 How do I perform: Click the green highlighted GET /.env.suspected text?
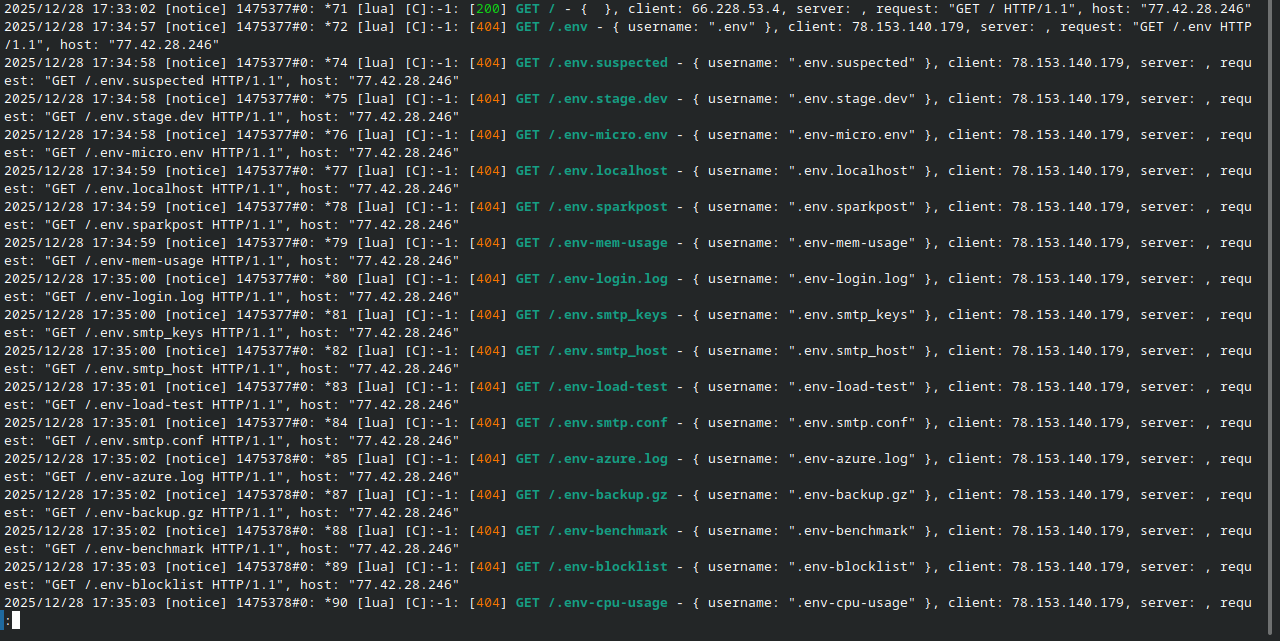[x=591, y=62]
